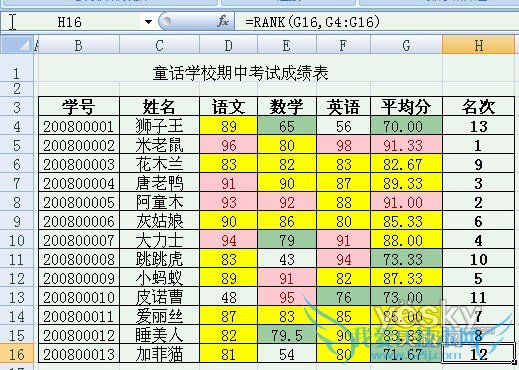
Task: Click English score 98 for 米老鼠
Action: tap(343, 145)
